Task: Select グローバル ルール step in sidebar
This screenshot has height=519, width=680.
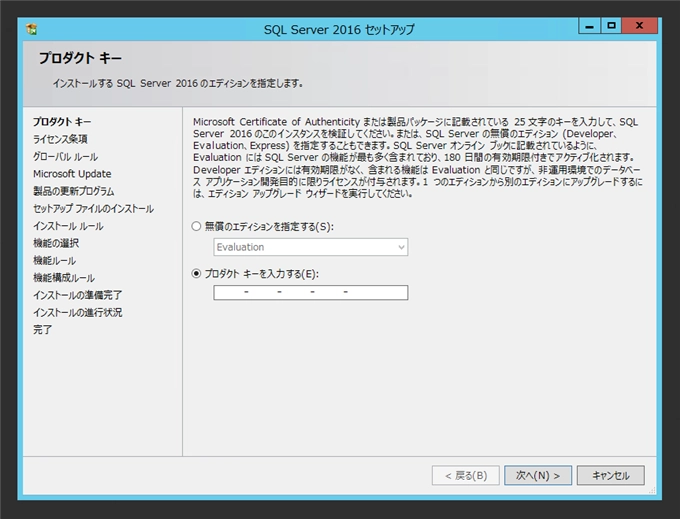Action: coord(65,157)
